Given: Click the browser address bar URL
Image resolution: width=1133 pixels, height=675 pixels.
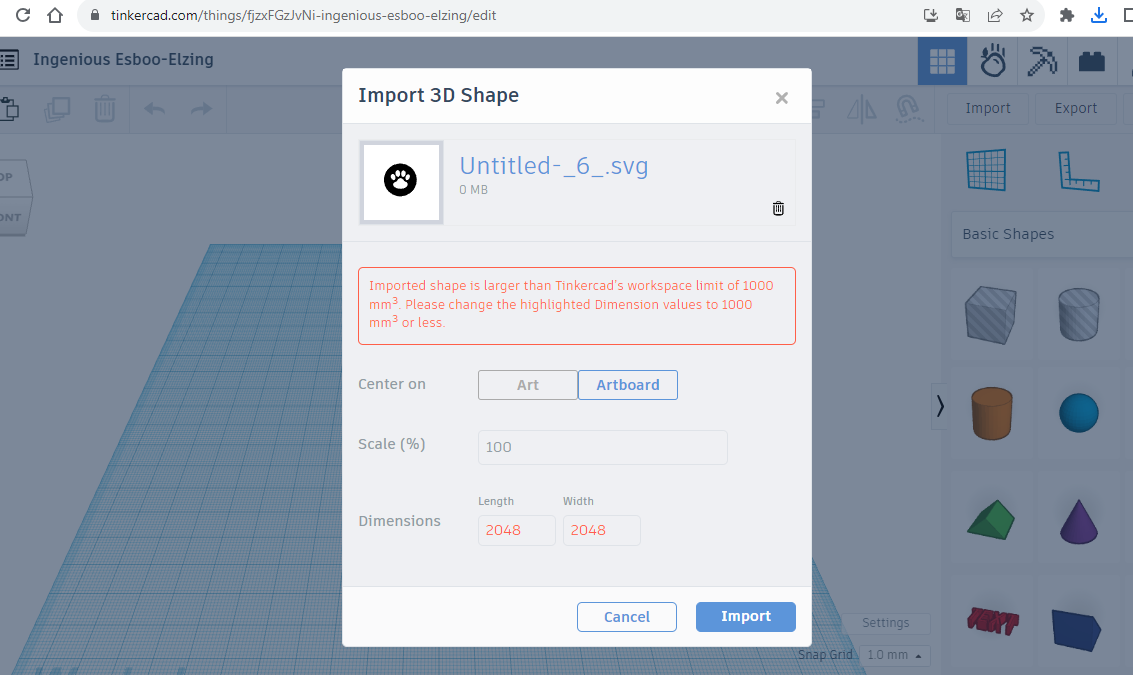Looking at the screenshot, I should pyautogui.click(x=303, y=15).
